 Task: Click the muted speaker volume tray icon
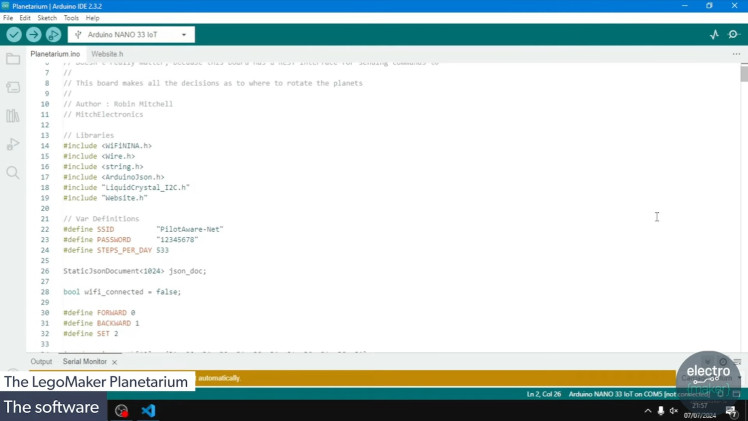[x=674, y=411]
